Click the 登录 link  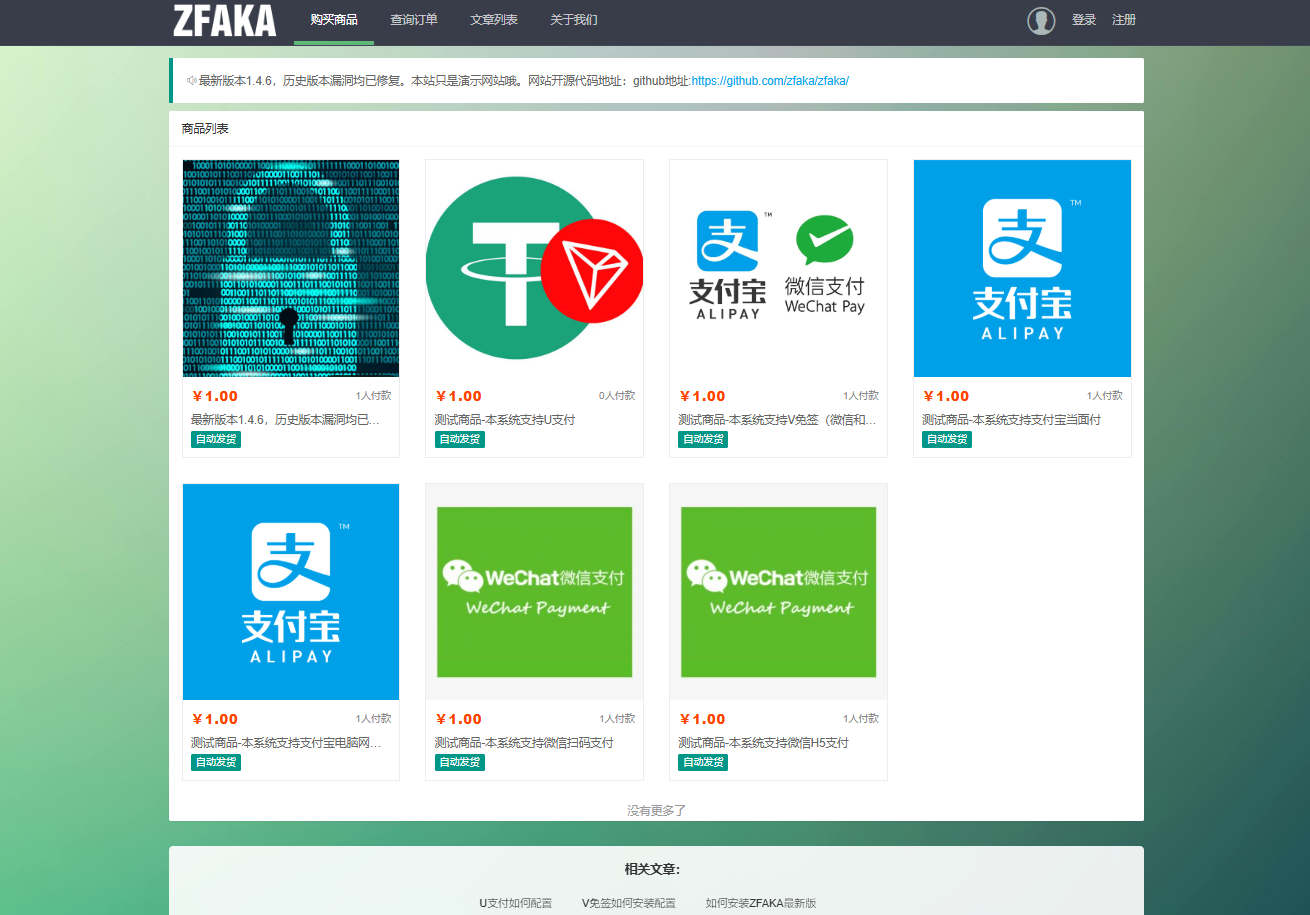(1083, 19)
